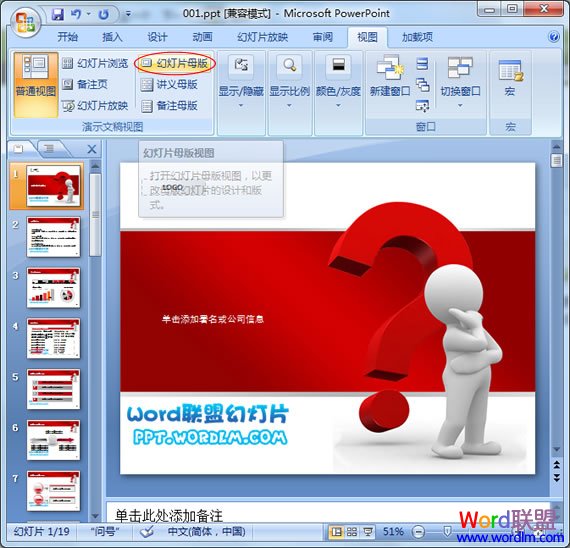Open PowerPoint help question mark icon
Screen dimensions: 570x548
click(554, 36)
